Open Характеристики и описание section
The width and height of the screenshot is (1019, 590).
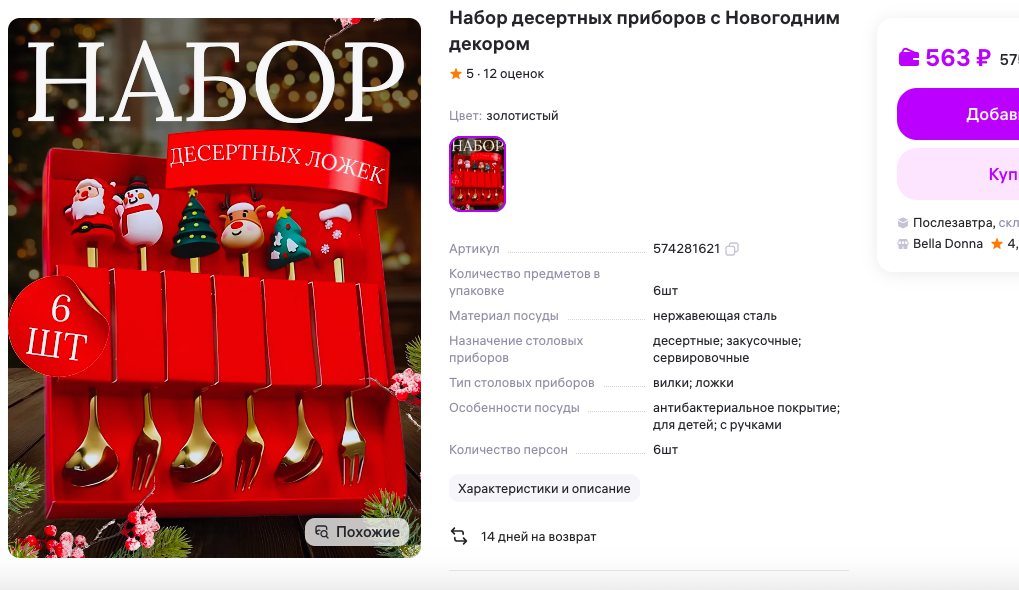tap(544, 488)
